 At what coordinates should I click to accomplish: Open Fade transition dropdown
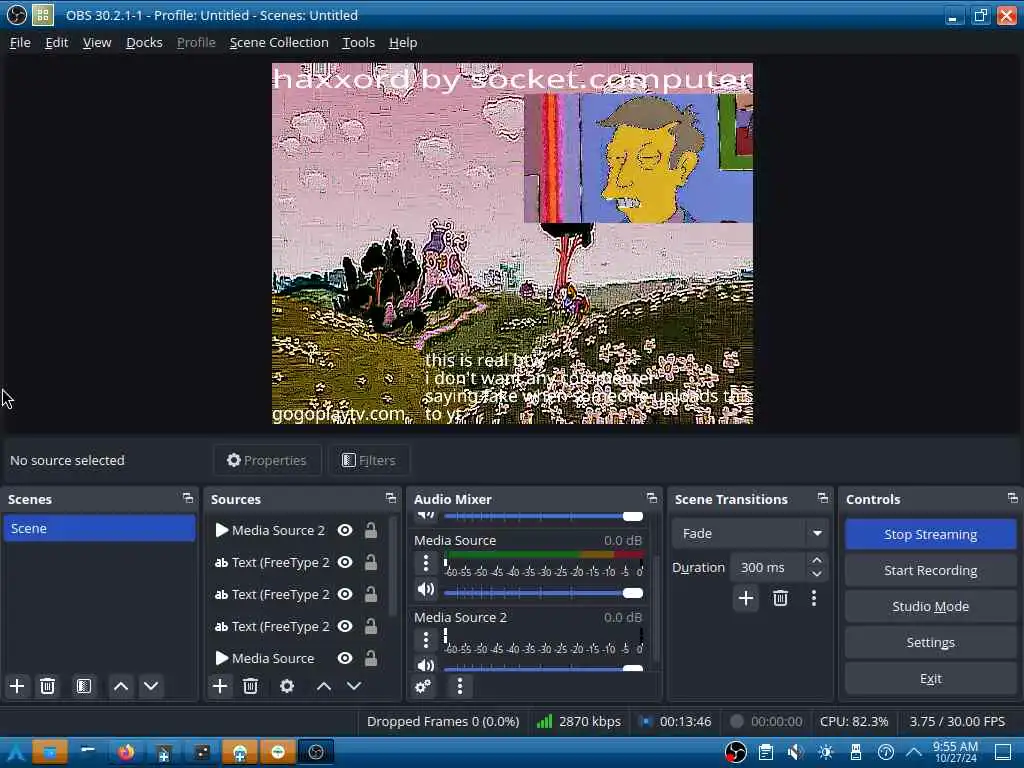pos(750,534)
